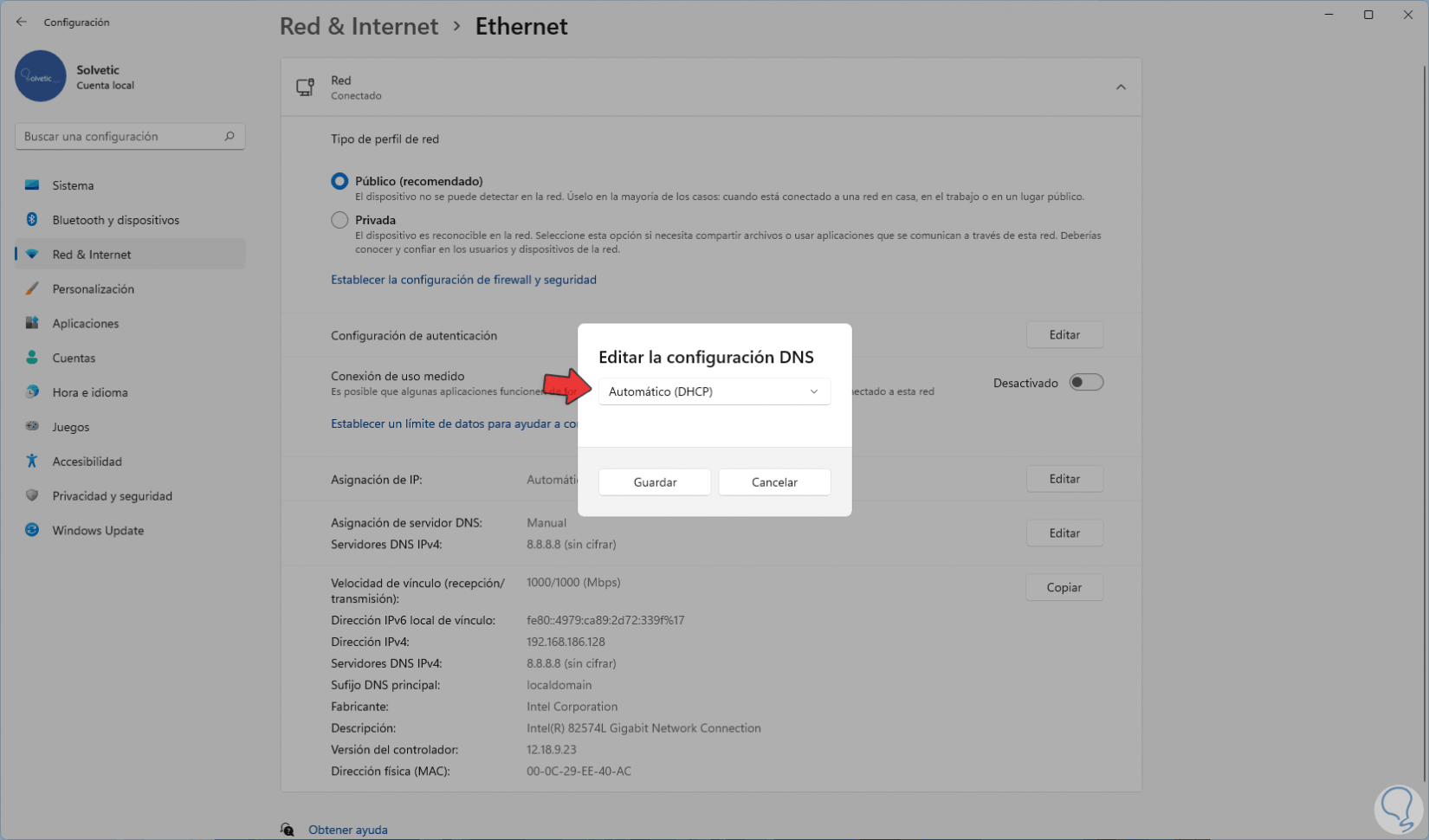Viewport: 1429px width, 840px height.
Task: Click the Personalización paintbrush icon
Action: point(32,288)
